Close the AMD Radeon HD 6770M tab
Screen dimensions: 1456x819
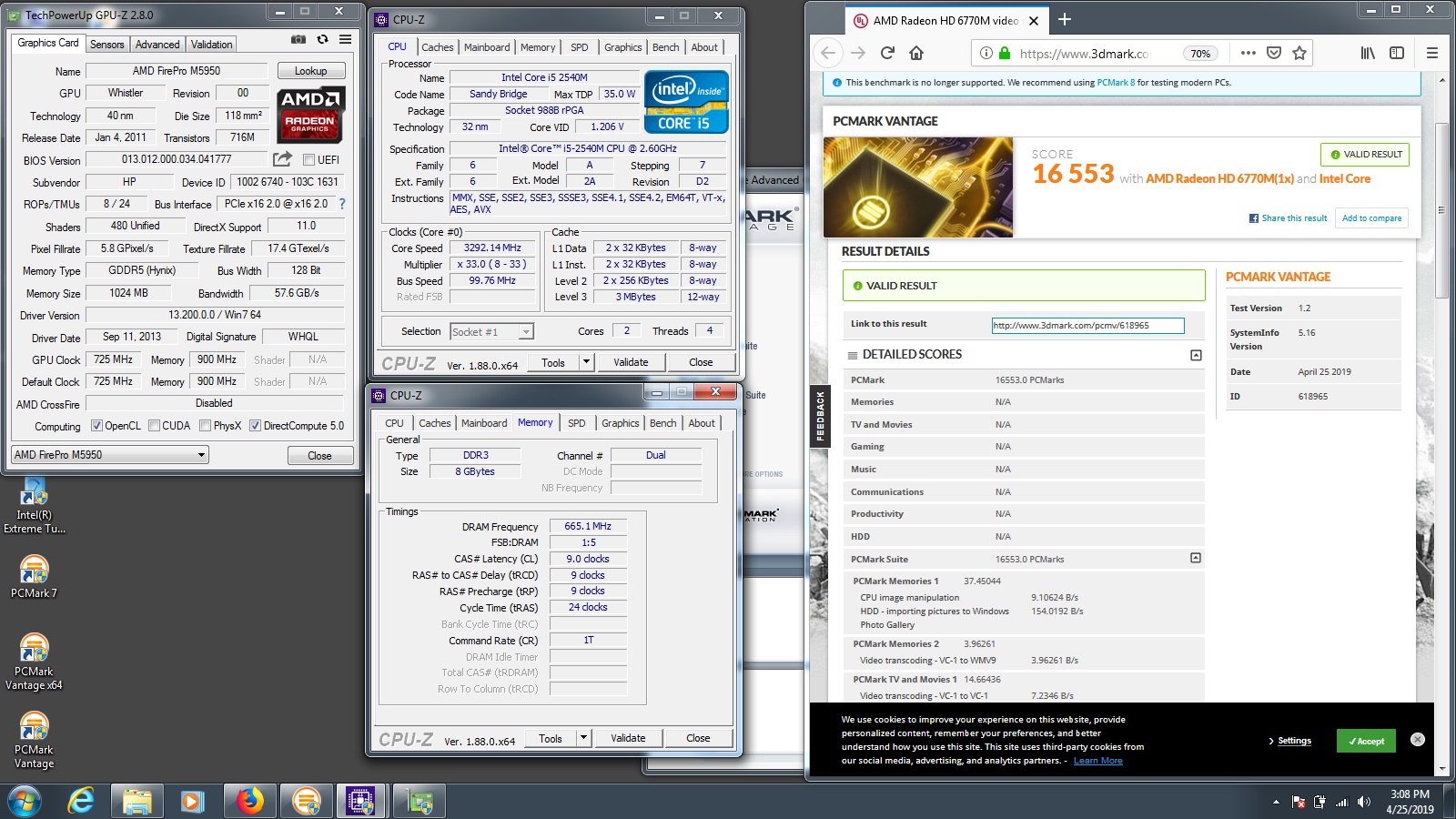coord(1034,21)
